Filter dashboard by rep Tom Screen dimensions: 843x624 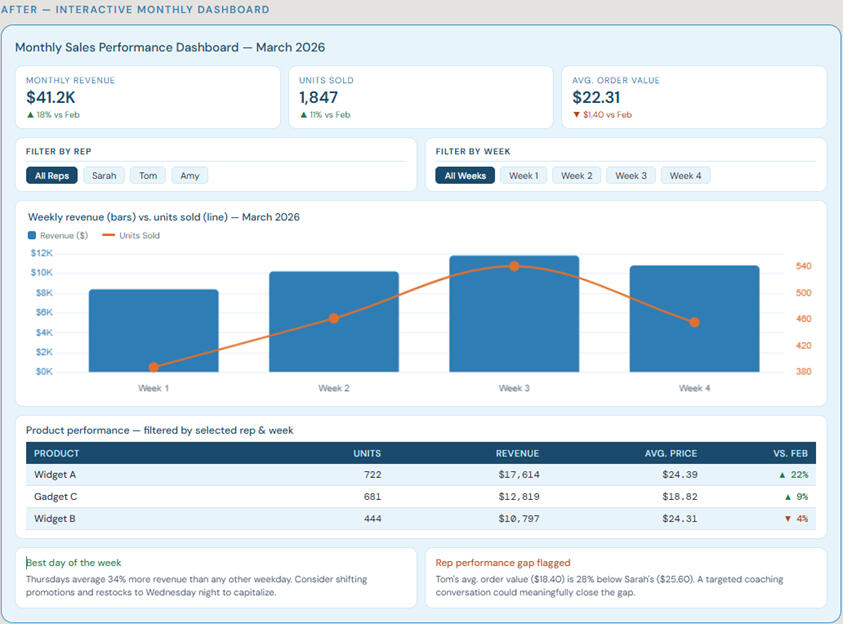[x=148, y=176]
